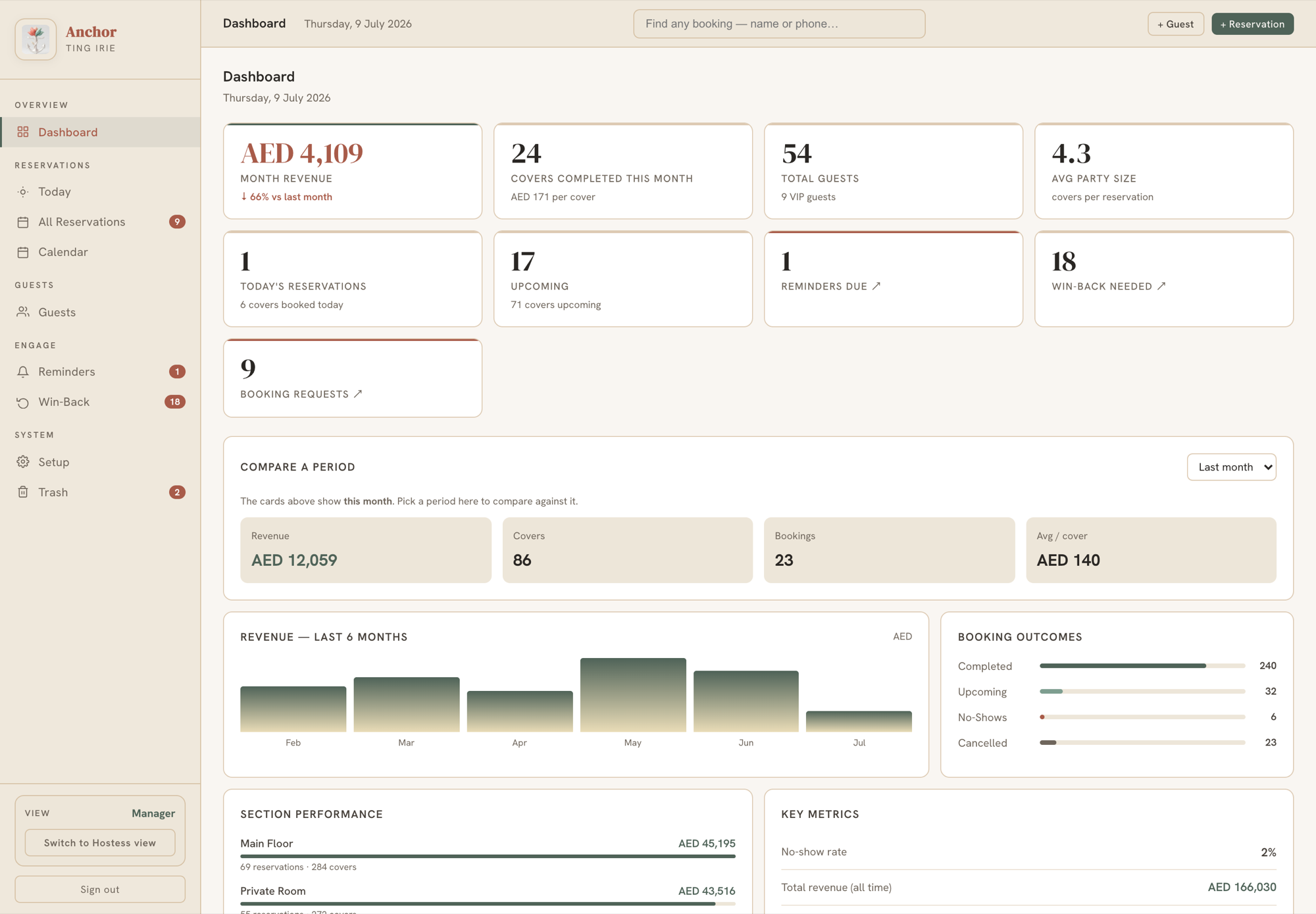Viewport: 1316px width, 914px height.
Task: Click the Completed outcomes progress bar
Action: [x=1142, y=666]
